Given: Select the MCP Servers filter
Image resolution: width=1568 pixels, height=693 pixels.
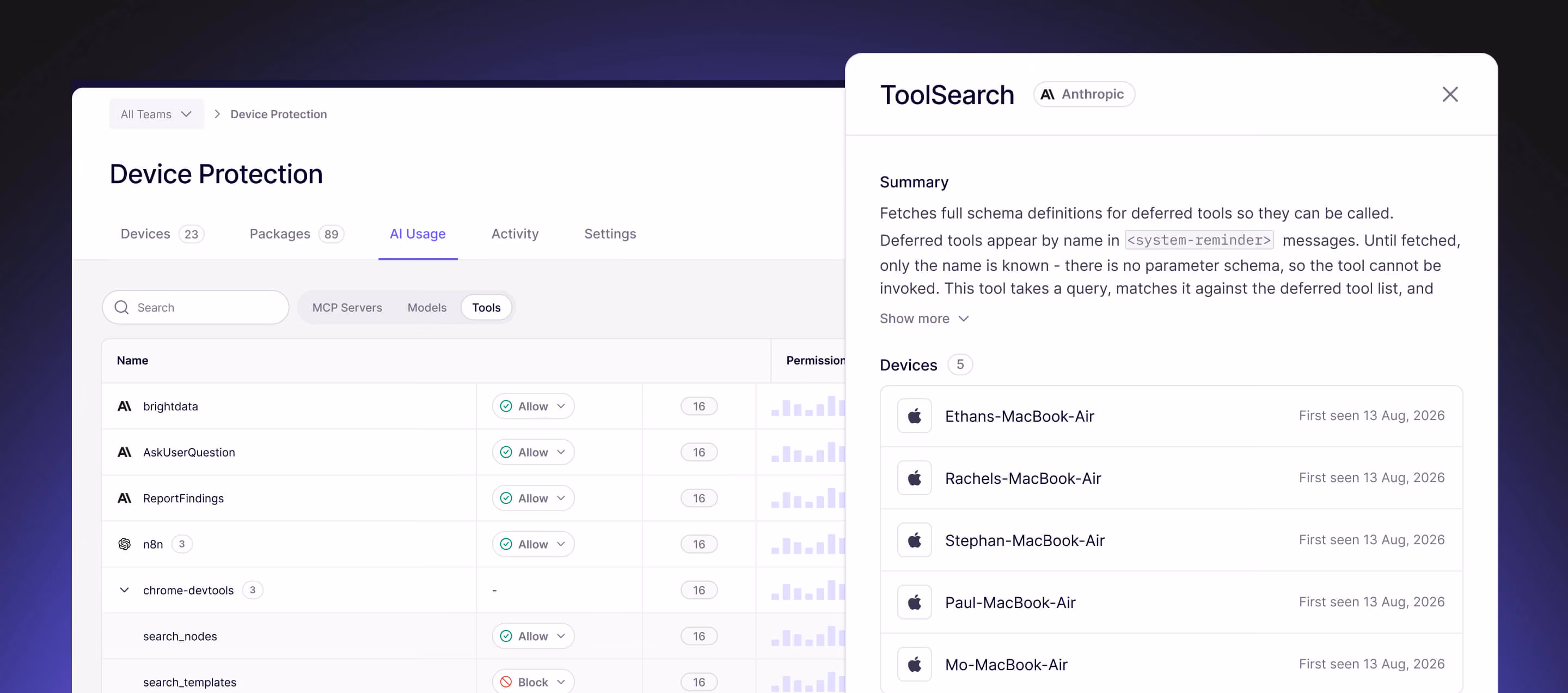Looking at the screenshot, I should [347, 307].
